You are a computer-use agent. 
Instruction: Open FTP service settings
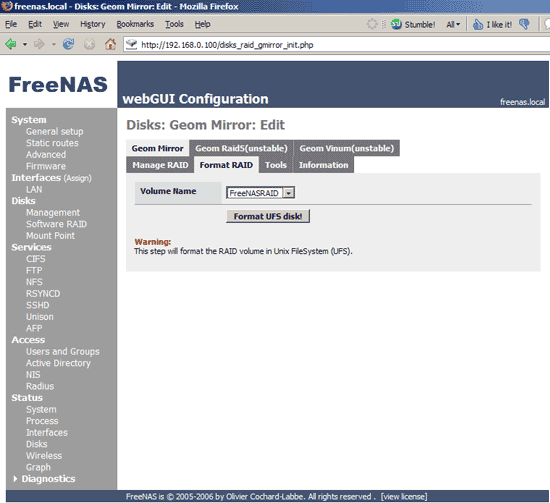click(34, 270)
